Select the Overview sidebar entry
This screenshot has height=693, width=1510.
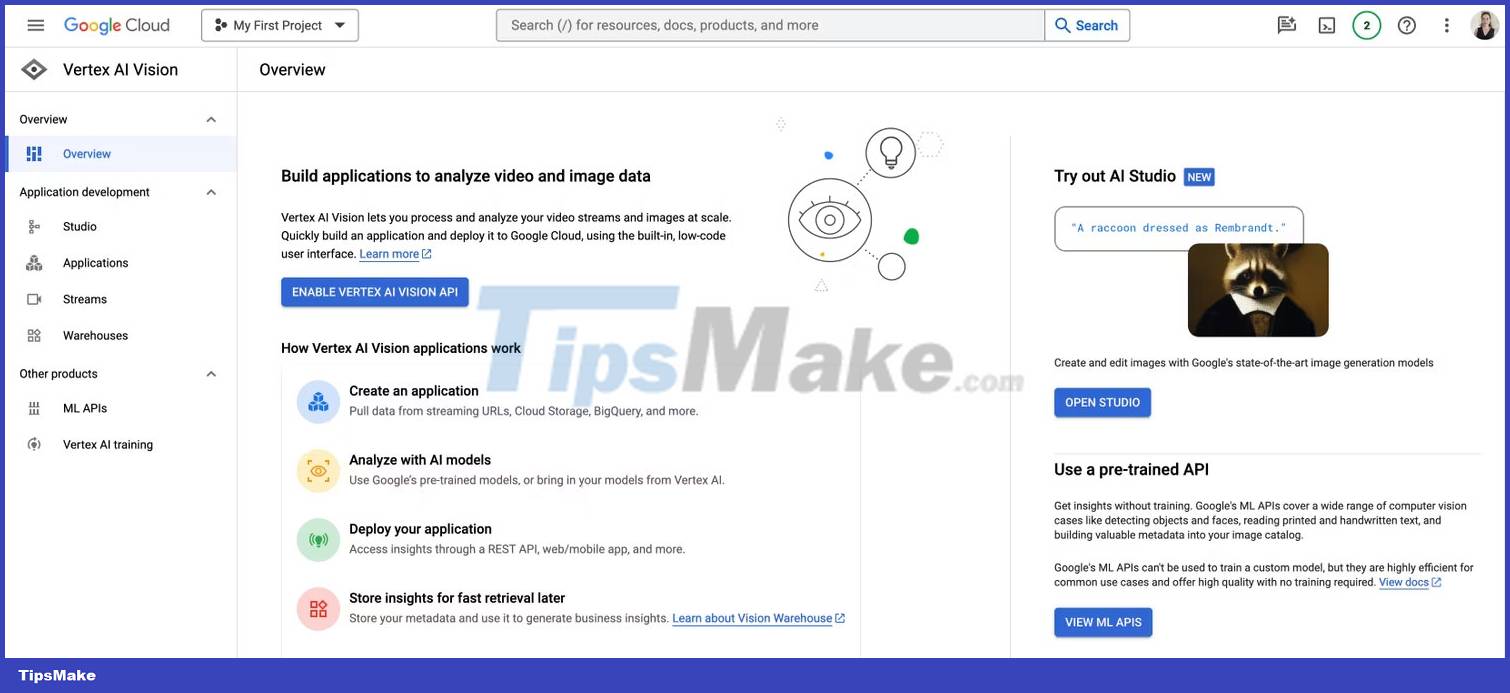(x=86, y=153)
